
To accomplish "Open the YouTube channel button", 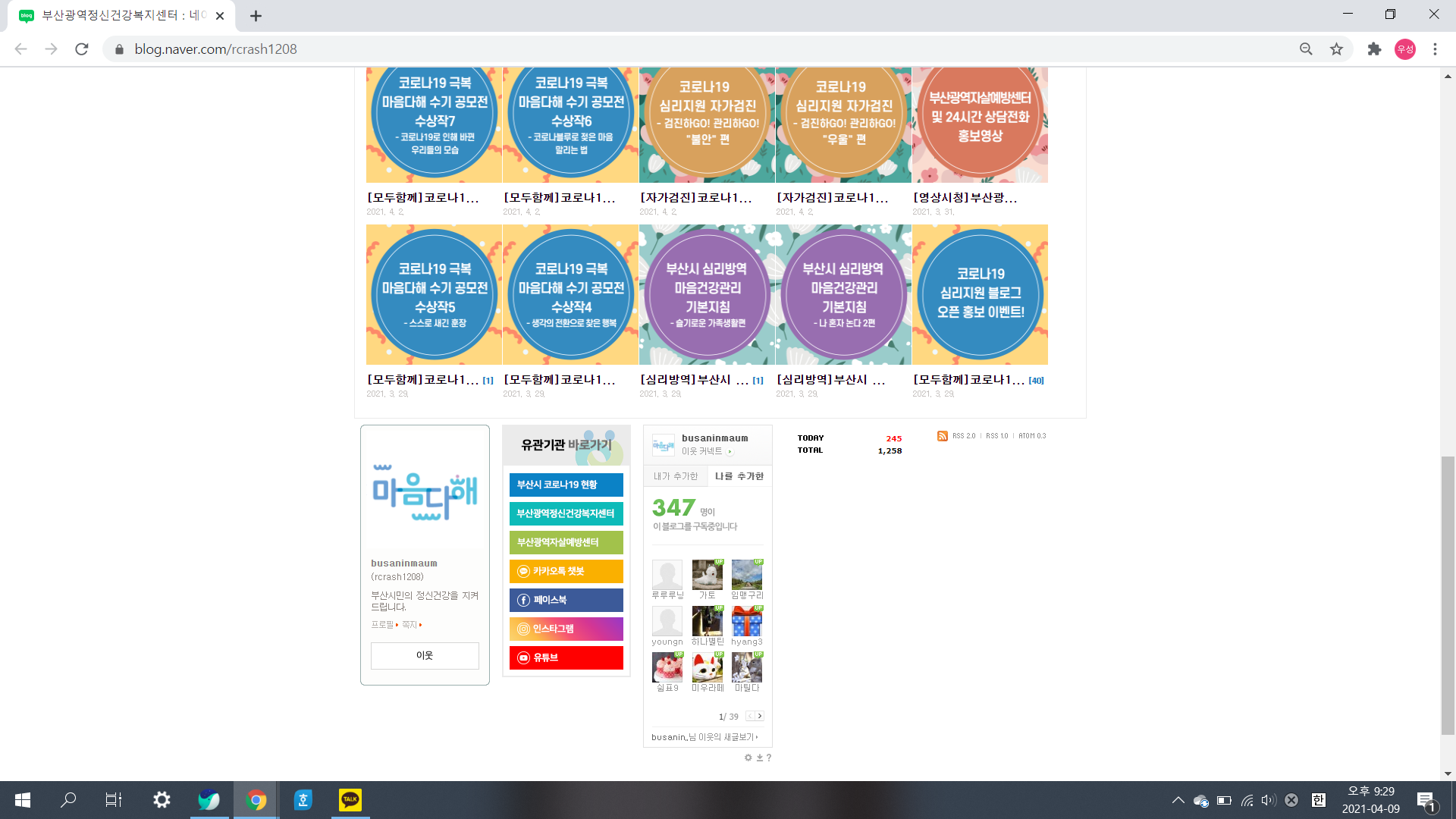I will click(566, 657).
